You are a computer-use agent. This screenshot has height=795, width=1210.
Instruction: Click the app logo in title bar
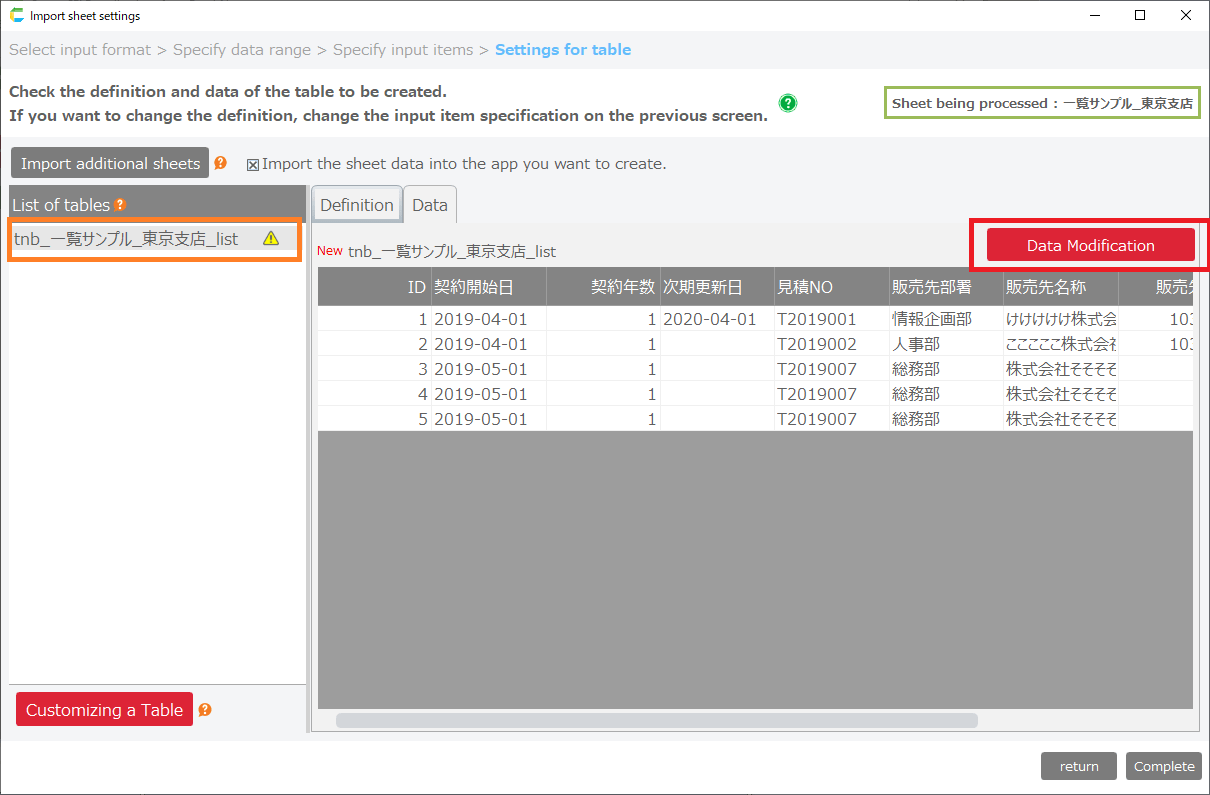click(16, 16)
